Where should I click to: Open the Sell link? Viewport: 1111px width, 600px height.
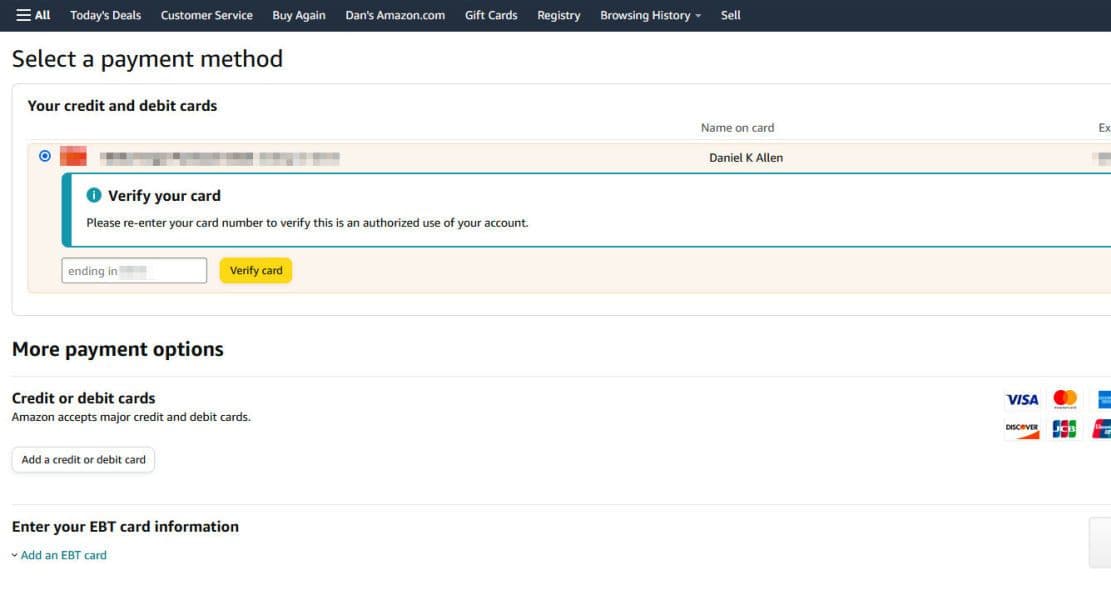[730, 14]
